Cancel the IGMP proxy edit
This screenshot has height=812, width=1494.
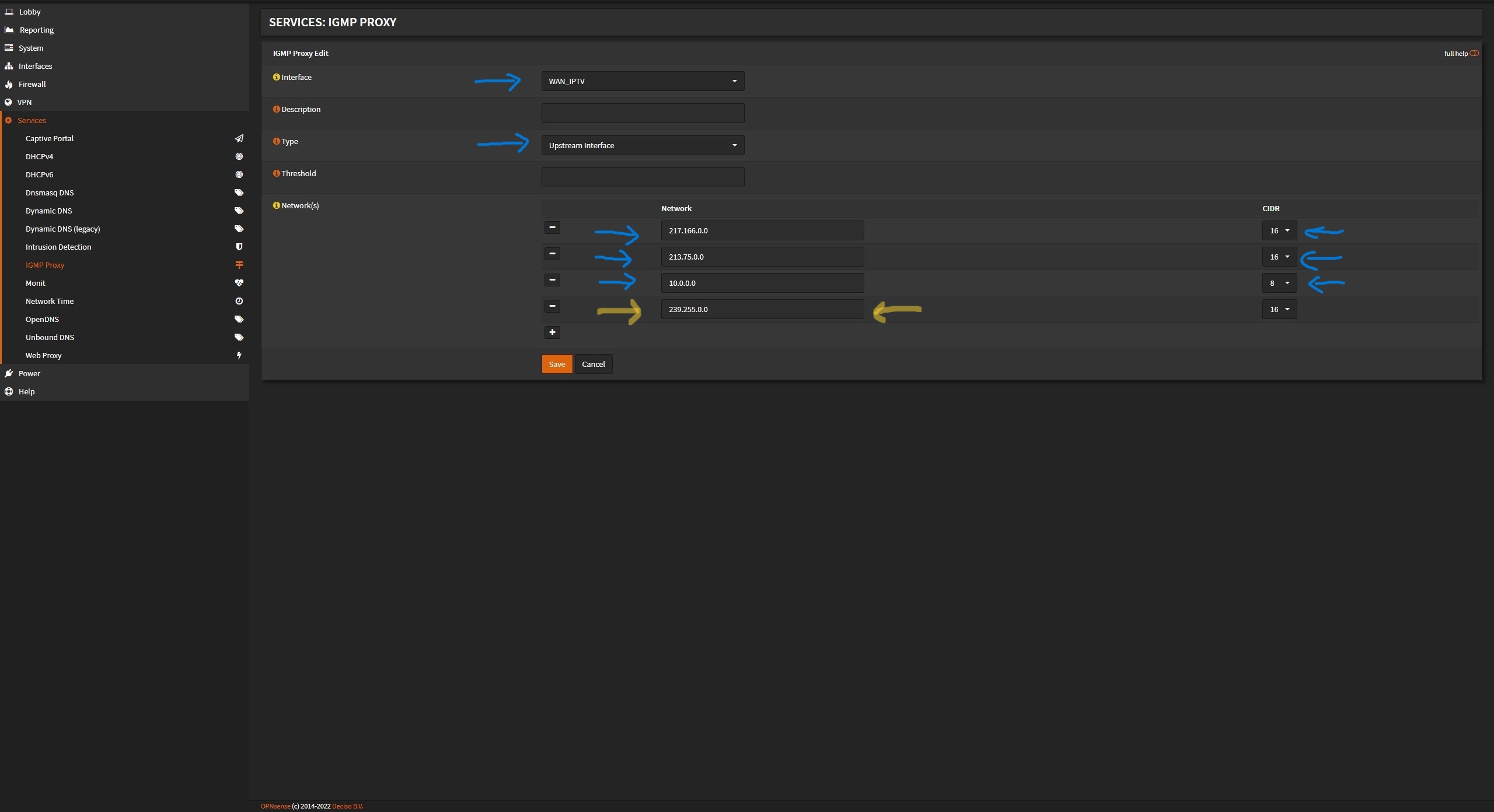pos(593,364)
